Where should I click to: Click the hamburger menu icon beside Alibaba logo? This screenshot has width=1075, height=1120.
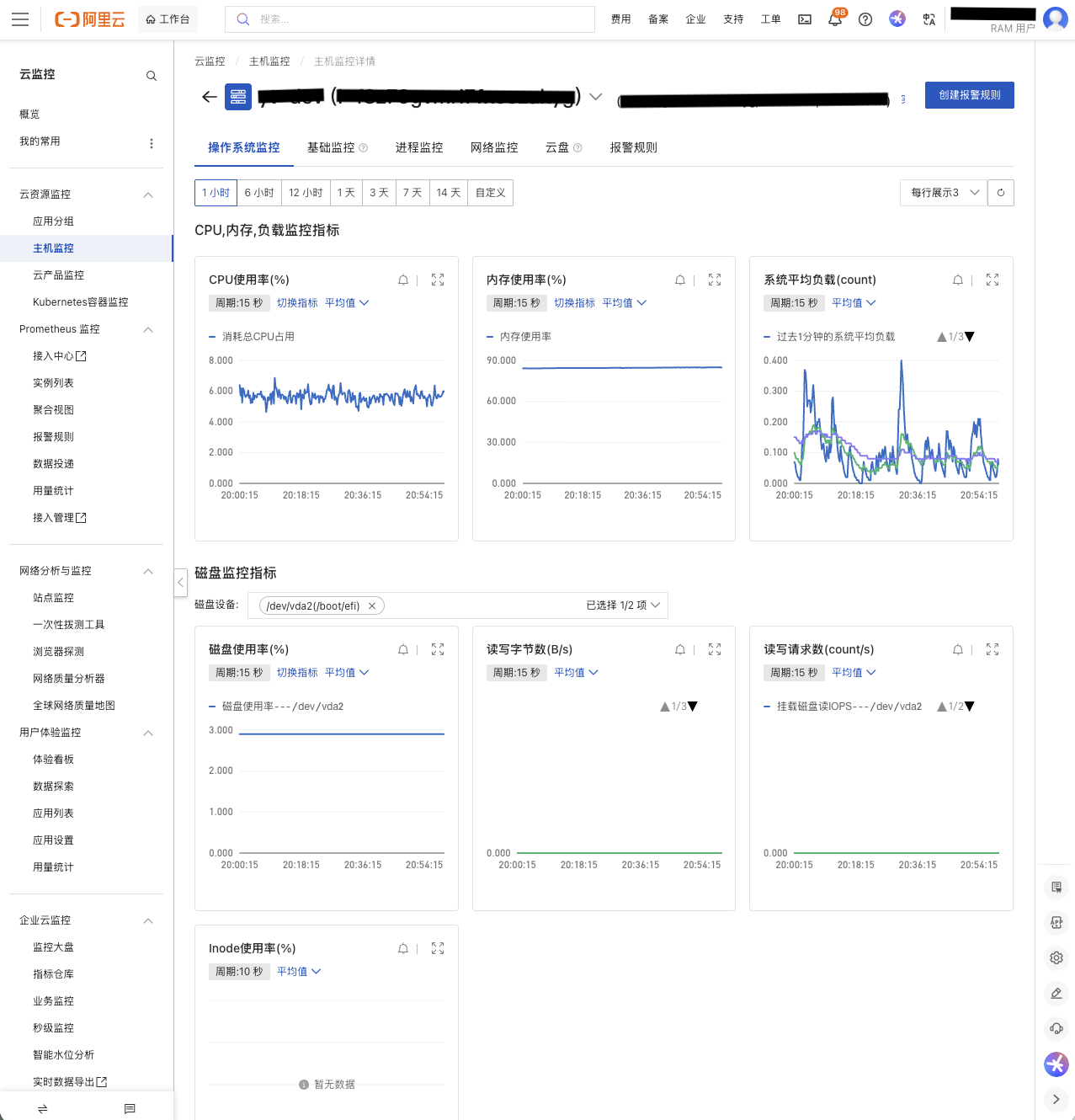coord(20,19)
